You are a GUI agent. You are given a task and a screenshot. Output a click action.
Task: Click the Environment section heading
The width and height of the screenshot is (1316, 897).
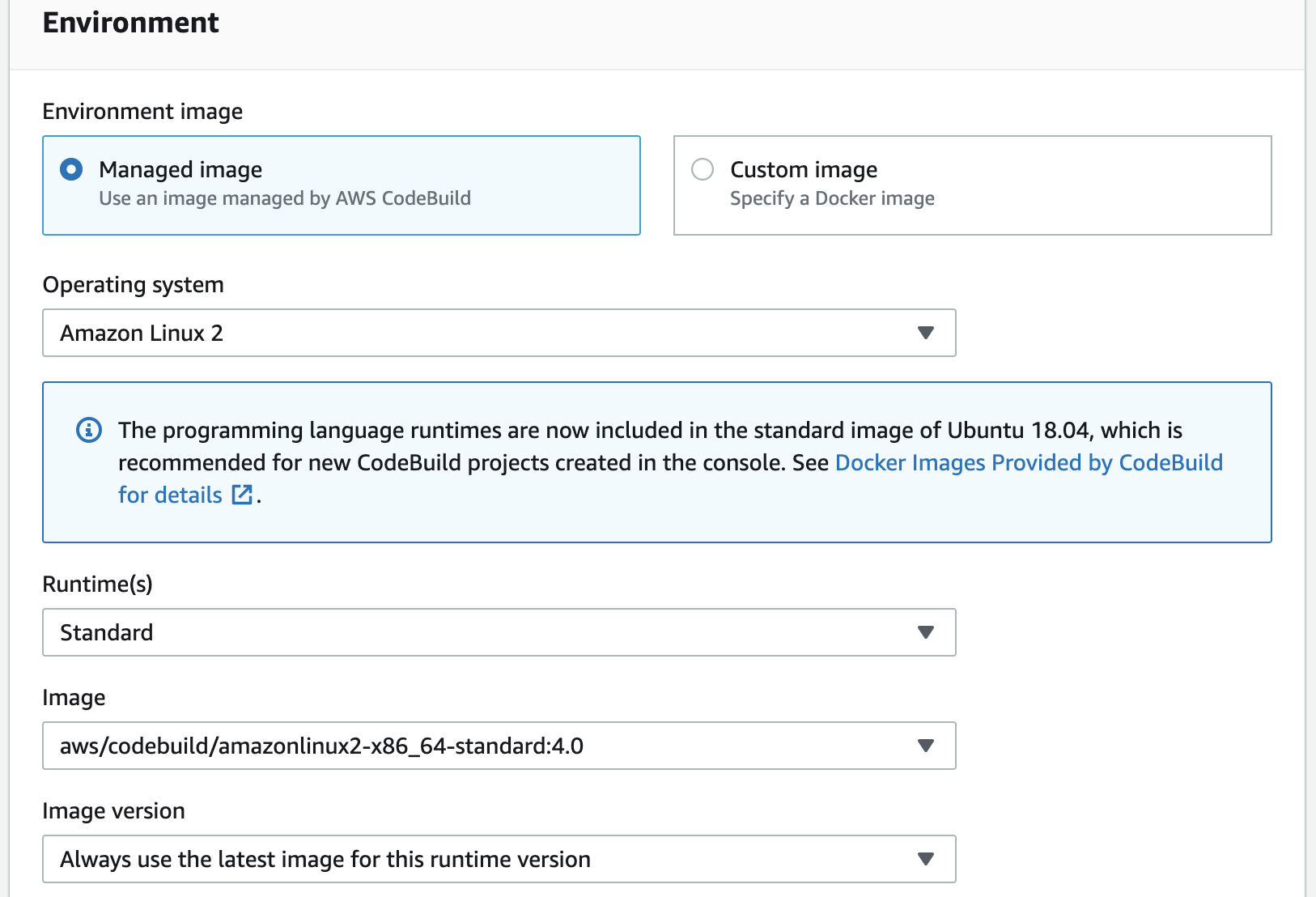click(x=130, y=23)
